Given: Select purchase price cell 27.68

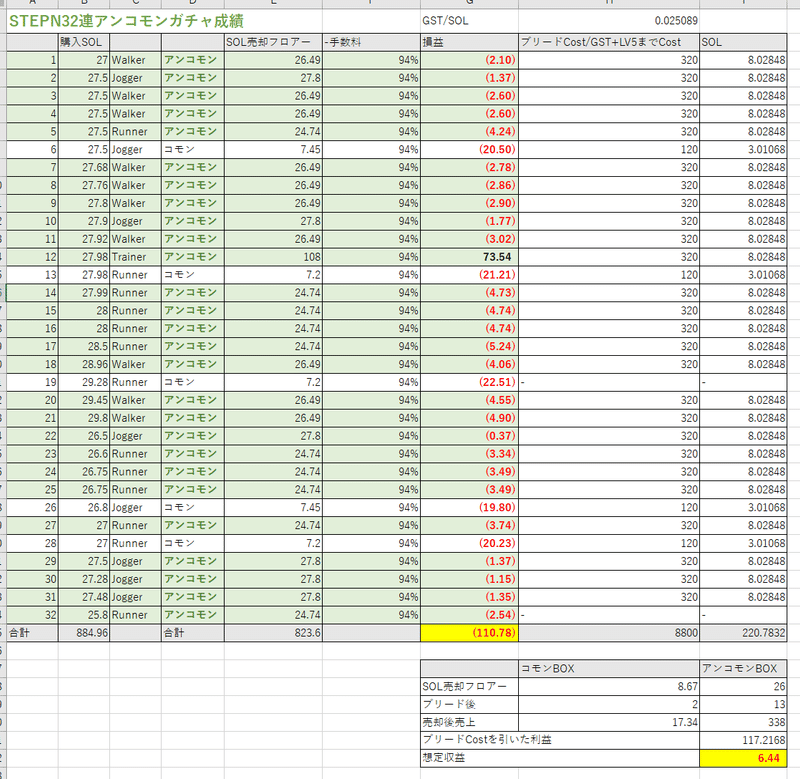Looking at the screenshot, I should (x=84, y=167).
